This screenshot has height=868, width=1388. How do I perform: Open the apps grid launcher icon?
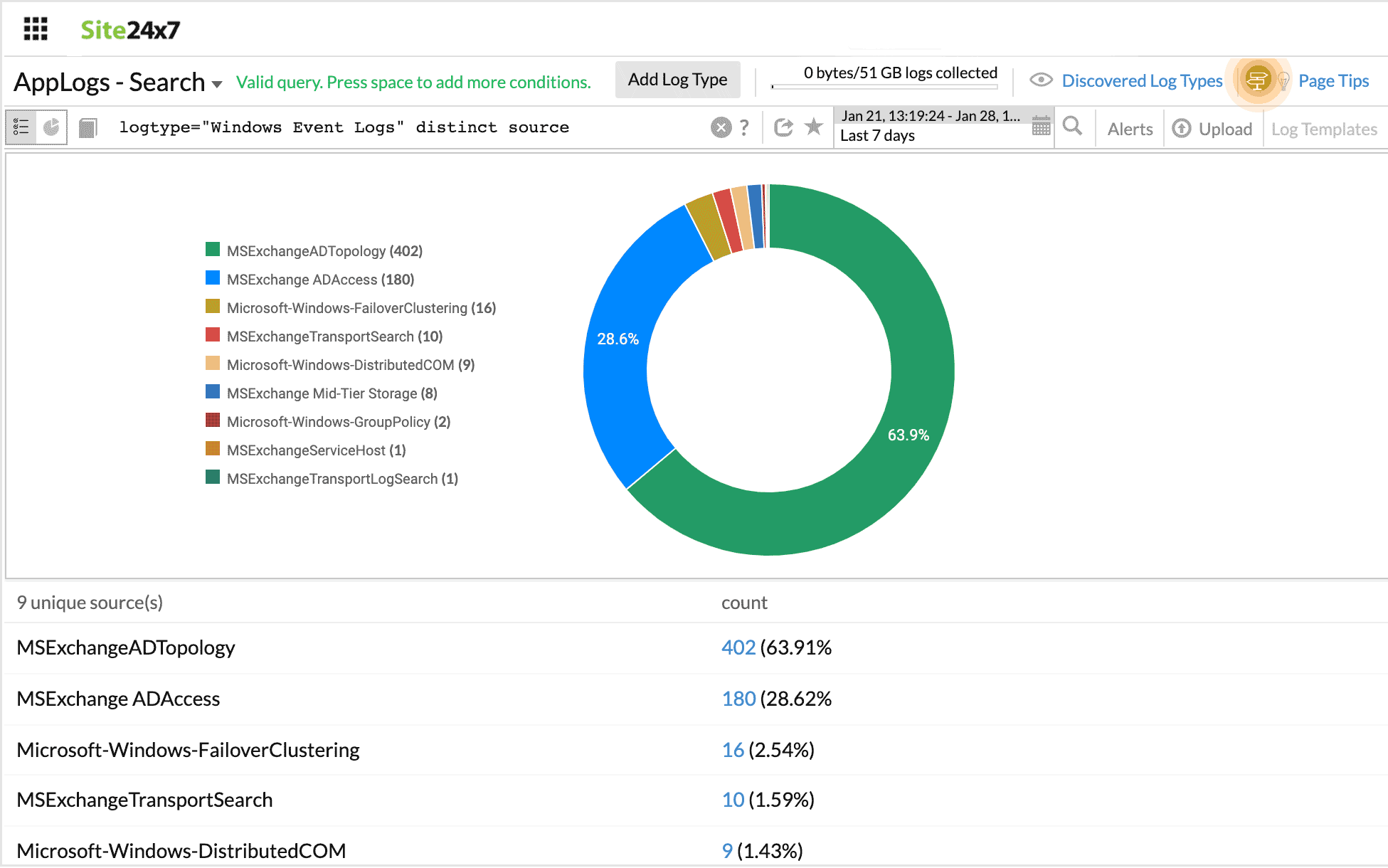(36, 29)
